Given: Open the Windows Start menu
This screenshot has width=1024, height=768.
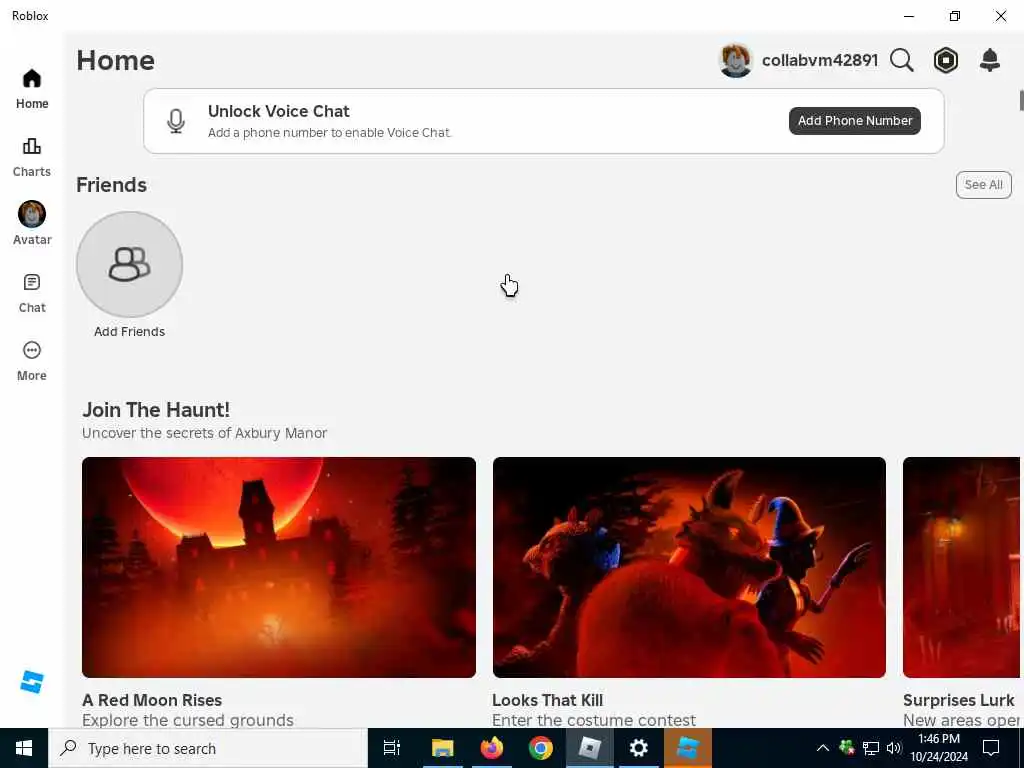Looking at the screenshot, I should pos(24,748).
